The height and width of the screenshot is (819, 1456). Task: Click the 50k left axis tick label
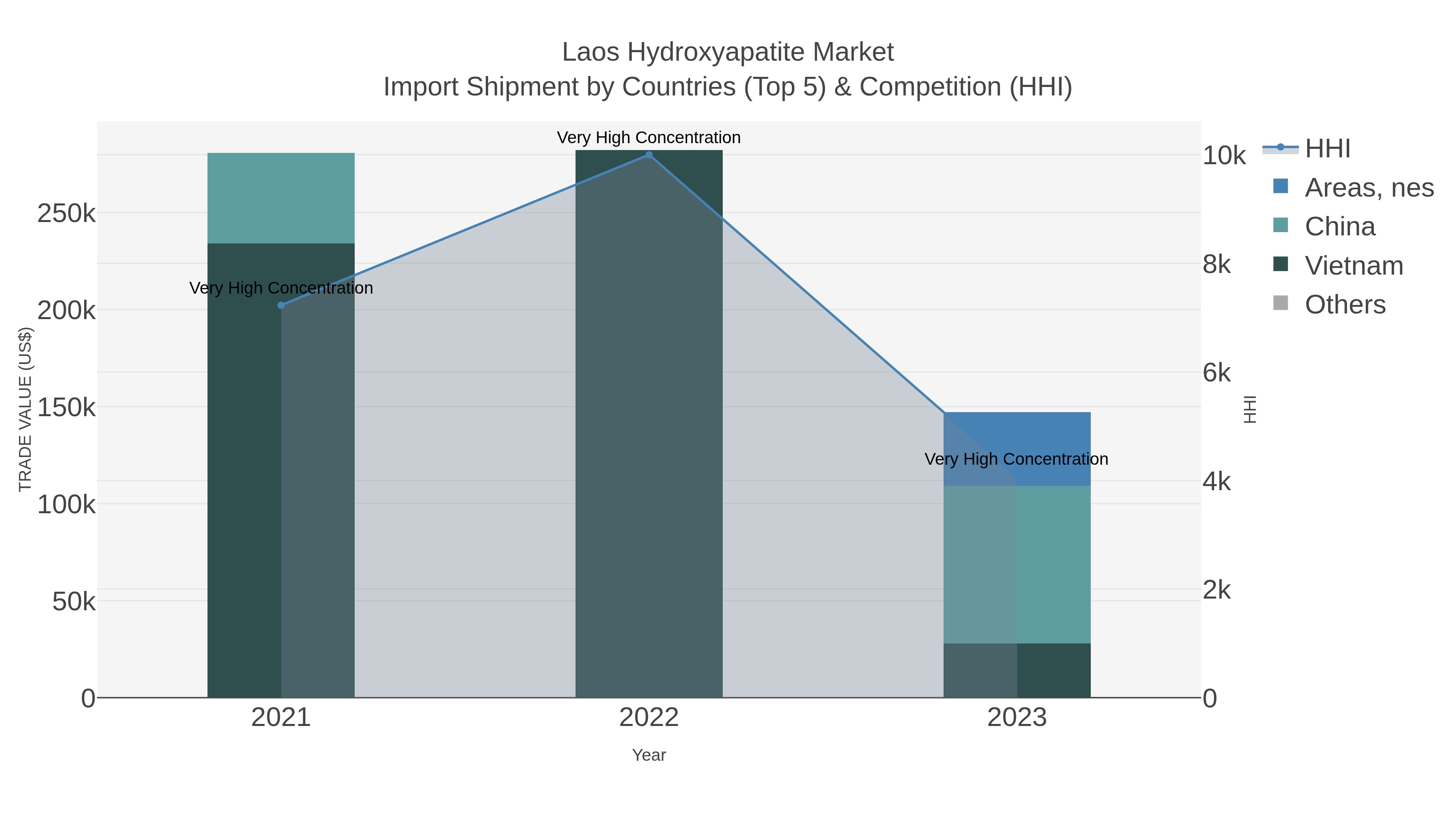tap(74, 601)
